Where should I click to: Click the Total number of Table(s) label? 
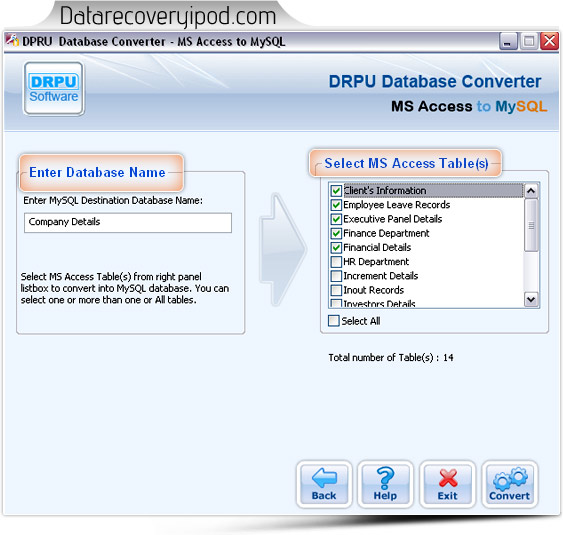(391, 358)
